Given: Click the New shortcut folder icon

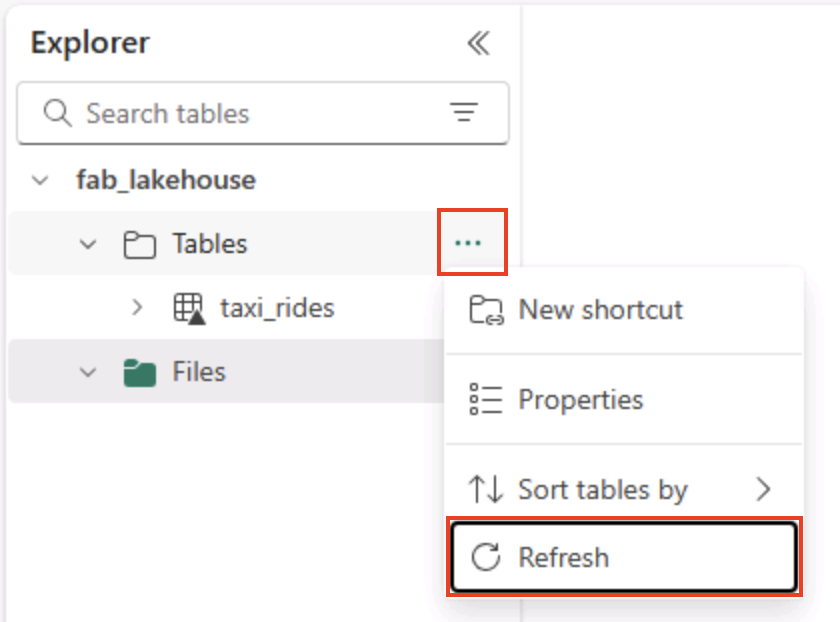Looking at the screenshot, I should (486, 310).
